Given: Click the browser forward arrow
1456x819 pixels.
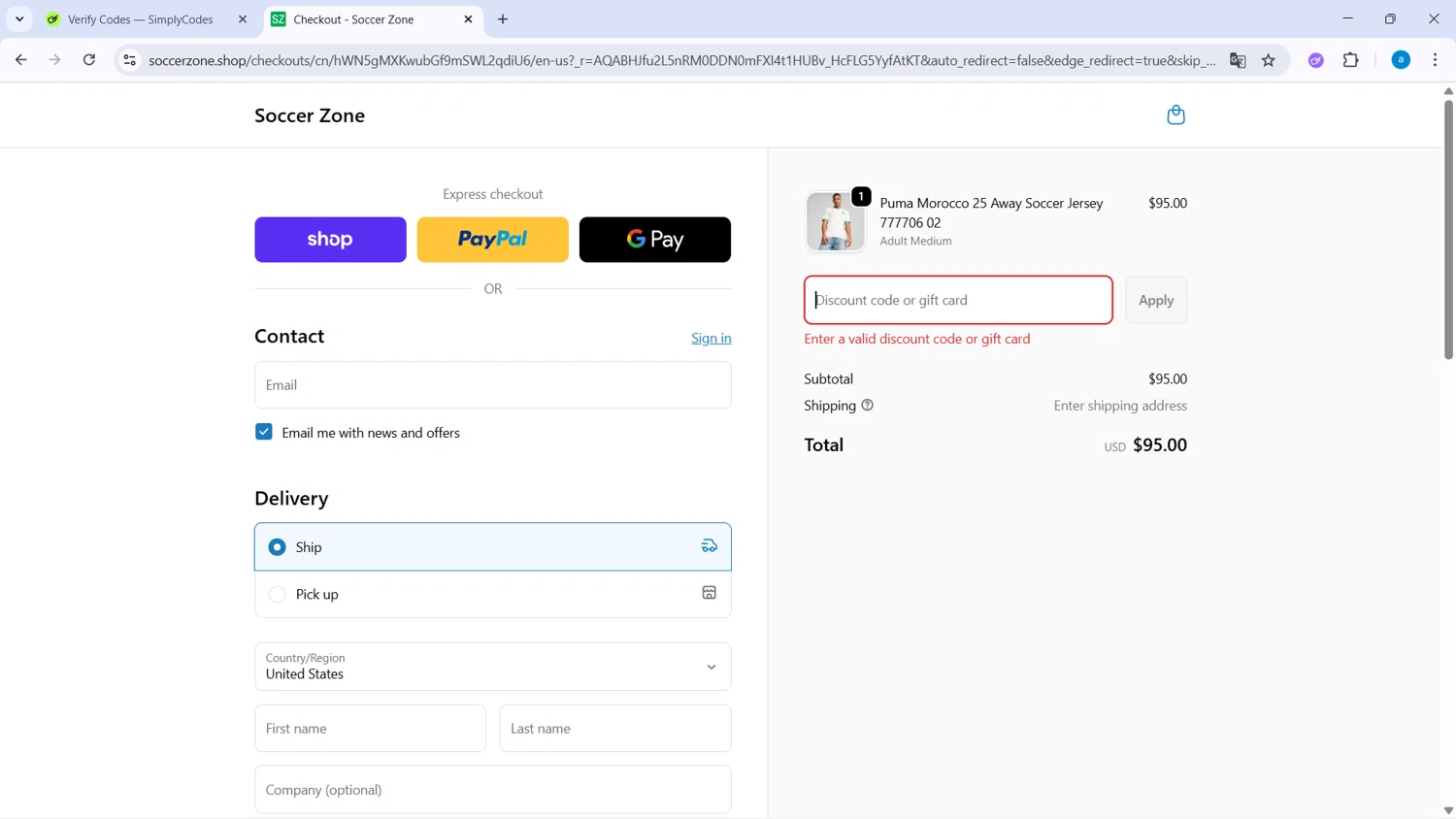Looking at the screenshot, I should coord(54,60).
